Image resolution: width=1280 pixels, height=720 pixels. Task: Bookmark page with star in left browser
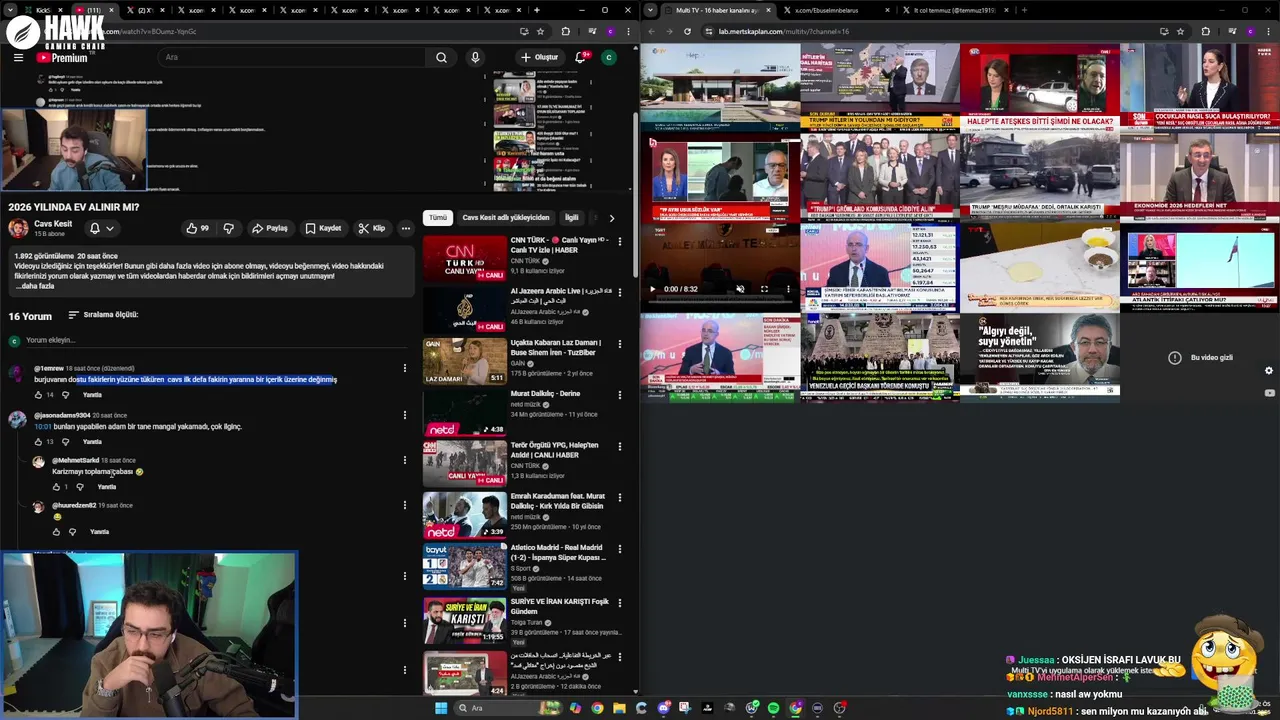click(540, 31)
